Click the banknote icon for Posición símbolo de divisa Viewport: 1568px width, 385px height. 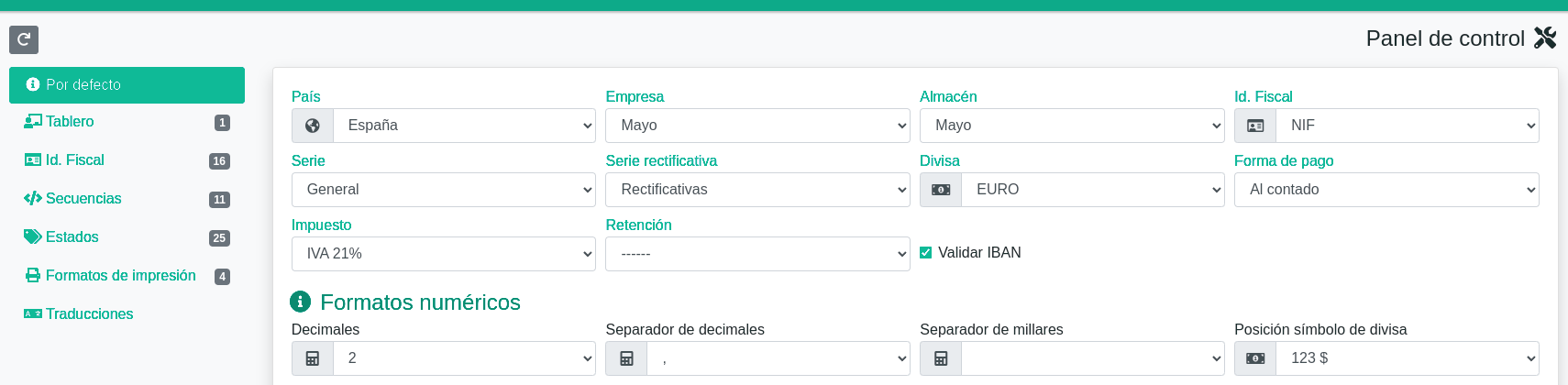1255,358
